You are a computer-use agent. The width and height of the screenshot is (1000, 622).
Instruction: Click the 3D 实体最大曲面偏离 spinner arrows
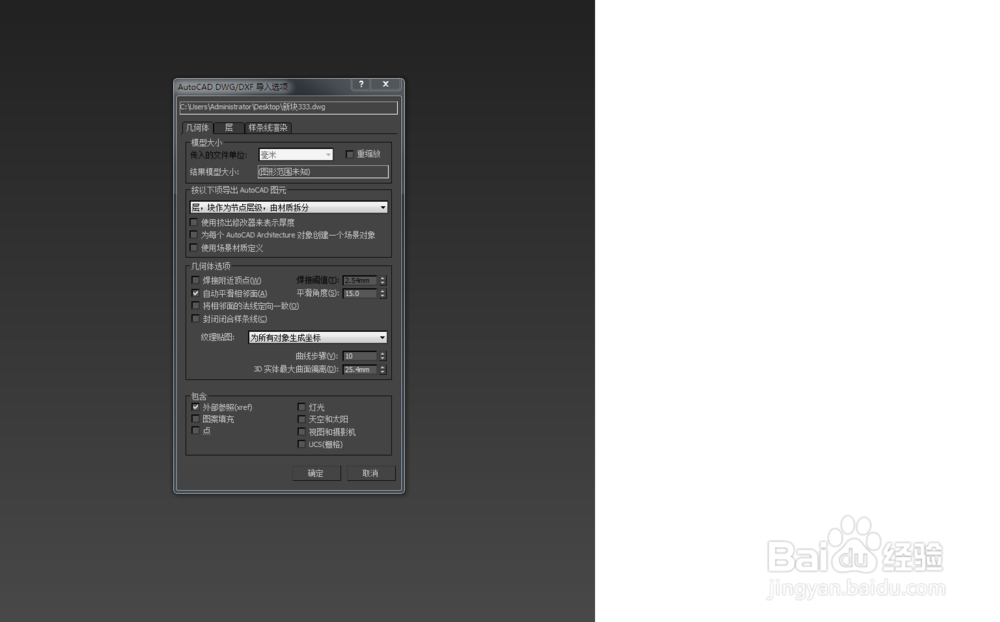pos(383,369)
